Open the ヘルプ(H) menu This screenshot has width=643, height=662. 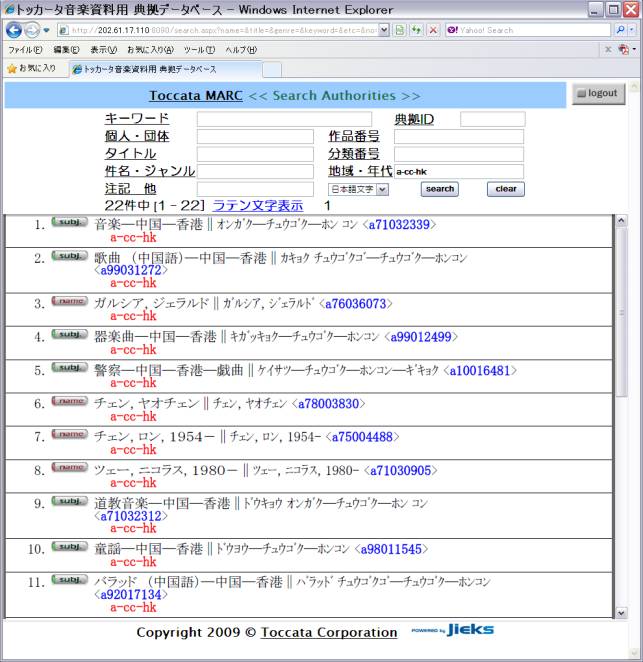(241, 50)
